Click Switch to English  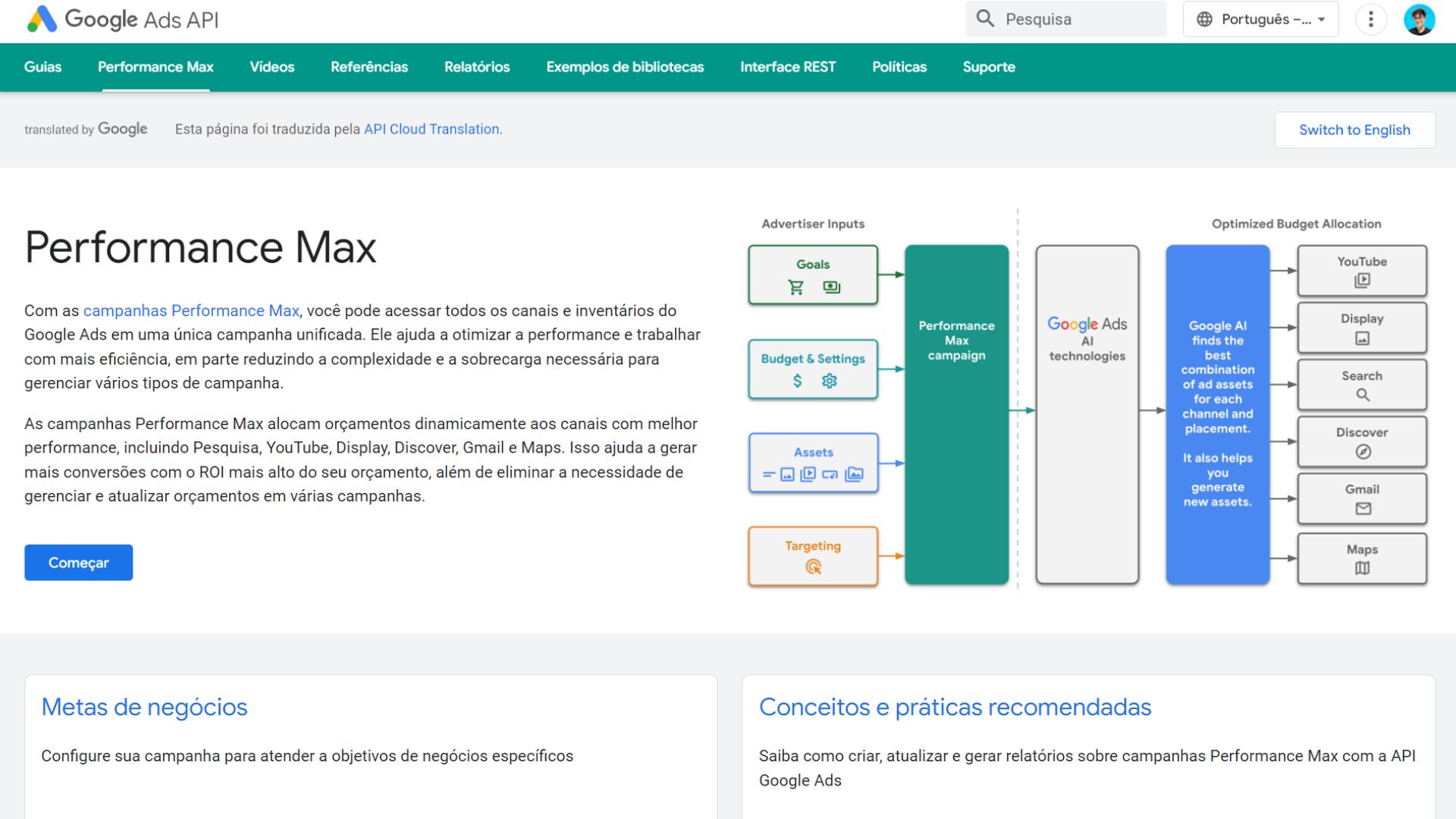pyautogui.click(x=1354, y=130)
